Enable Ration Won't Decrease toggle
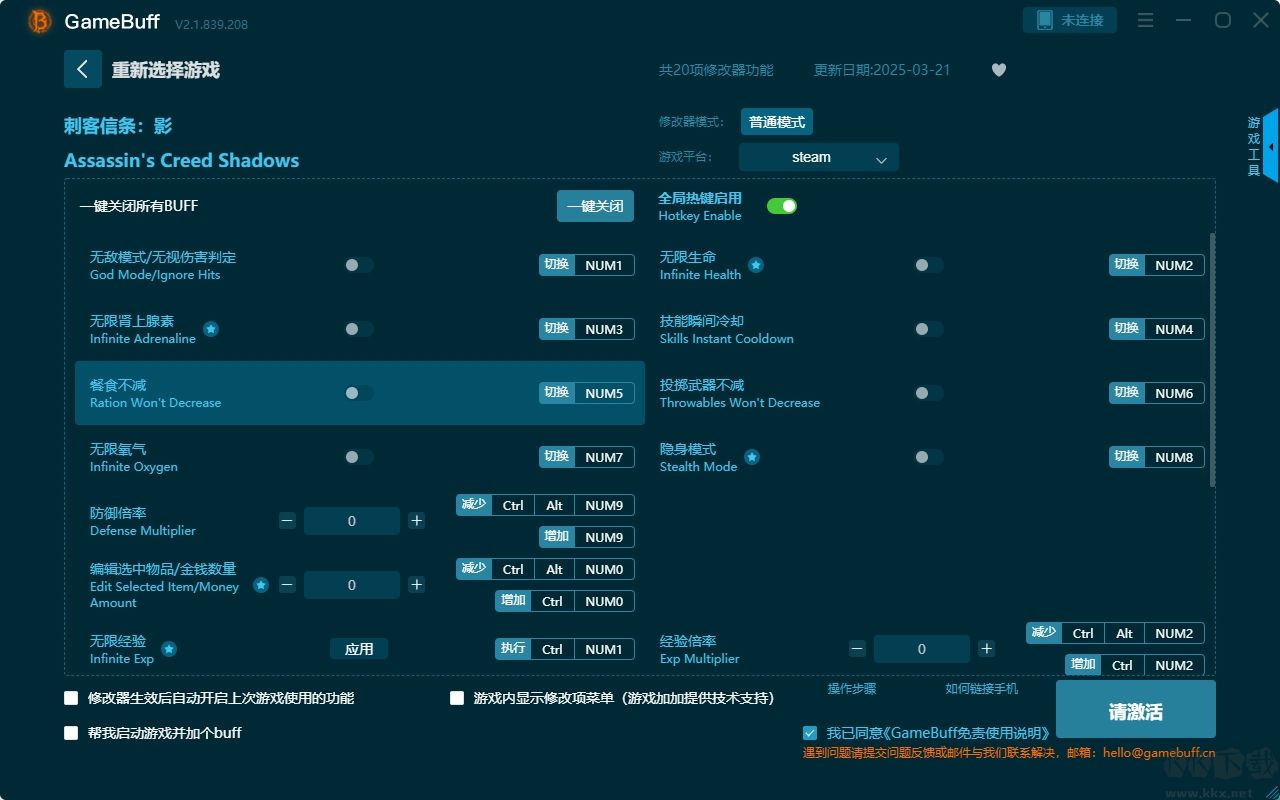 pos(359,393)
